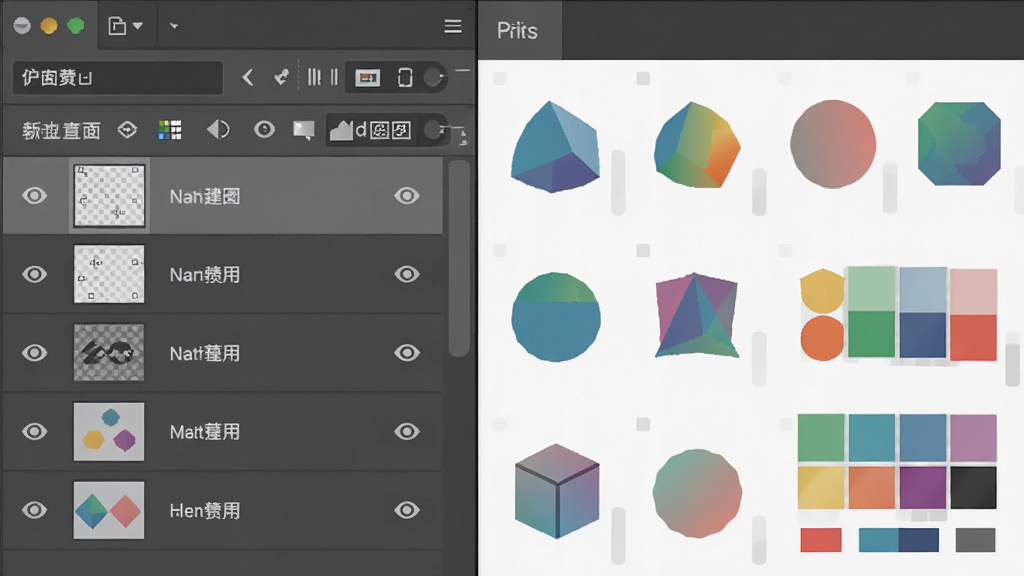This screenshot has width=1024, height=576.
Task: Click the circled eye icon in toolbar
Action: point(264,130)
